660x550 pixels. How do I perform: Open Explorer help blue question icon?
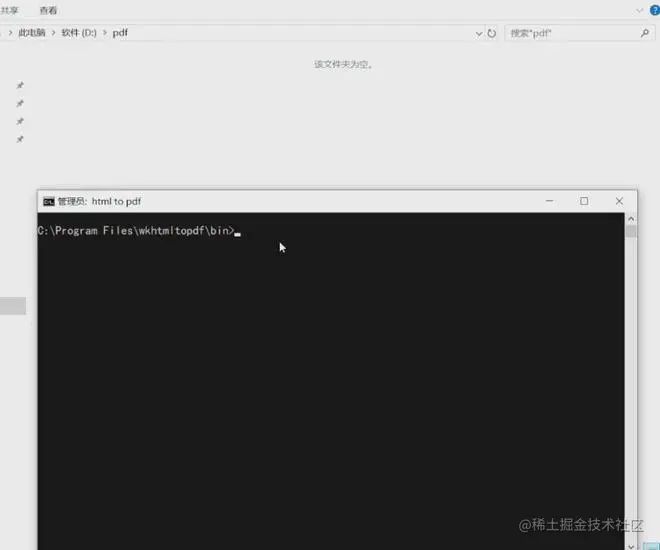click(655, 10)
